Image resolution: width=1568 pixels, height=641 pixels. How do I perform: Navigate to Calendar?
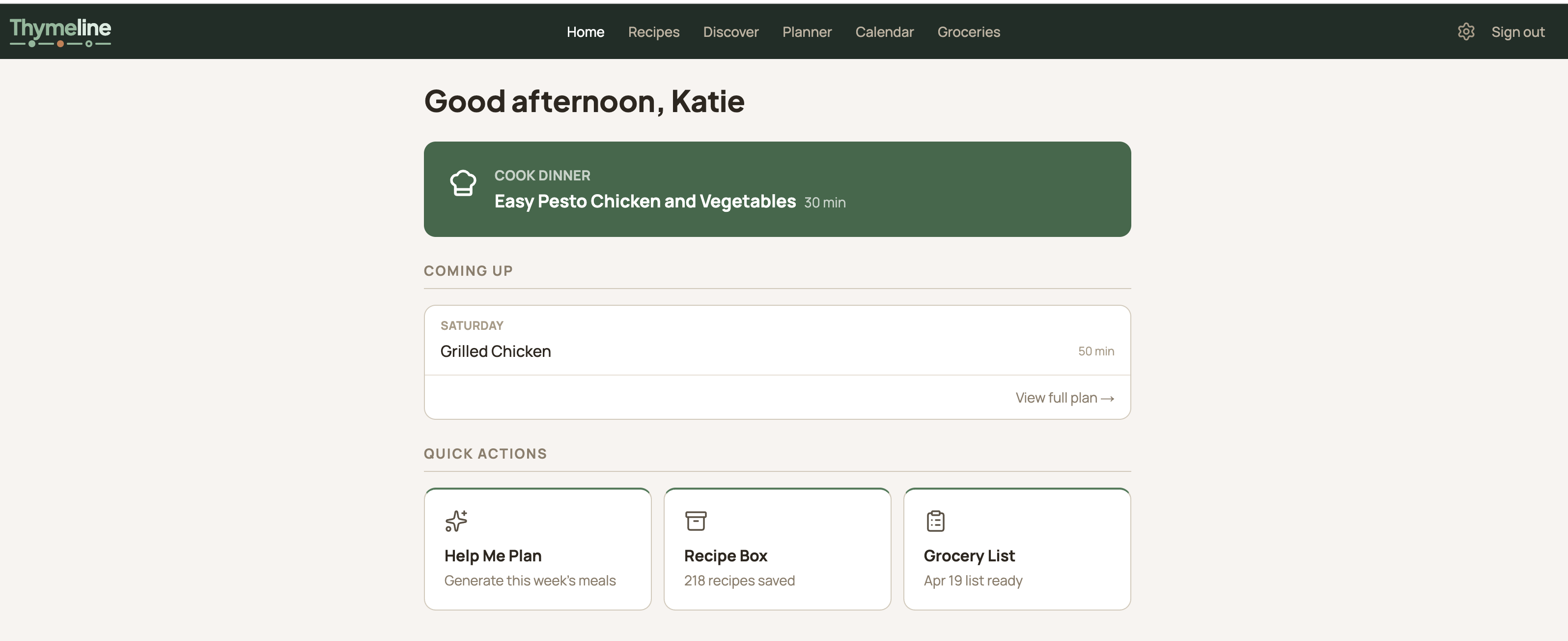point(884,31)
